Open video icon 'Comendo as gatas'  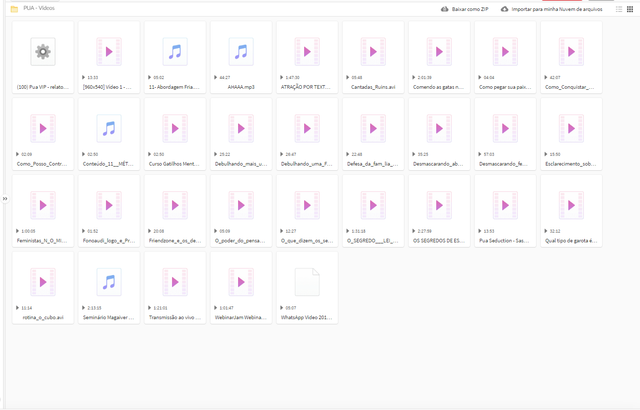click(439, 51)
